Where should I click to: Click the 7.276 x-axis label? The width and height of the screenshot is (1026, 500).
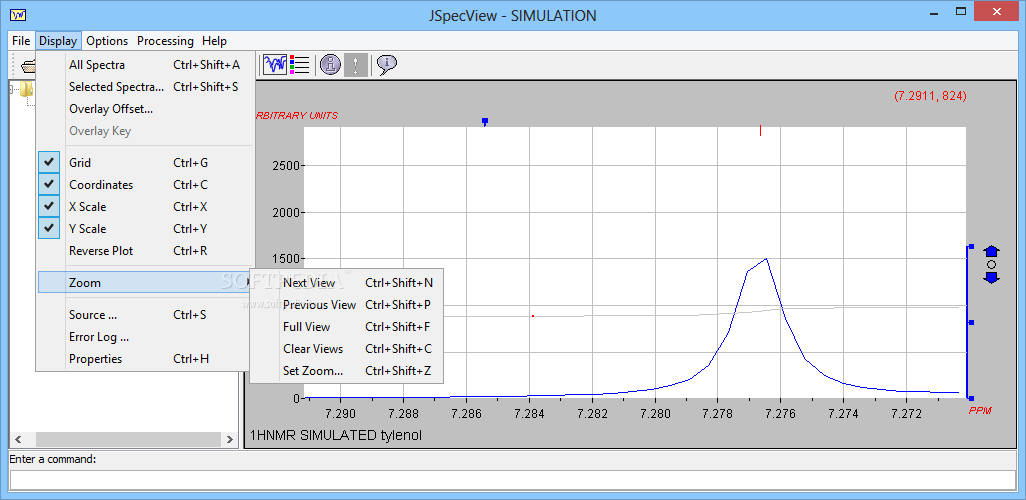(x=781, y=414)
